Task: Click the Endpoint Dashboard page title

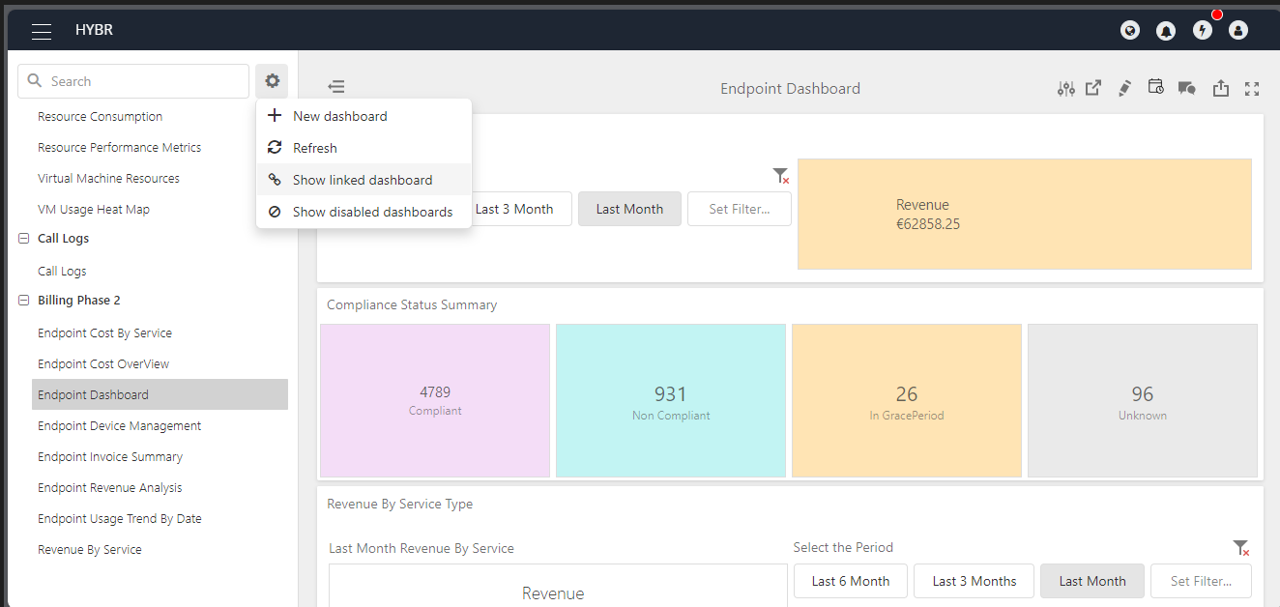Action: coord(790,89)
